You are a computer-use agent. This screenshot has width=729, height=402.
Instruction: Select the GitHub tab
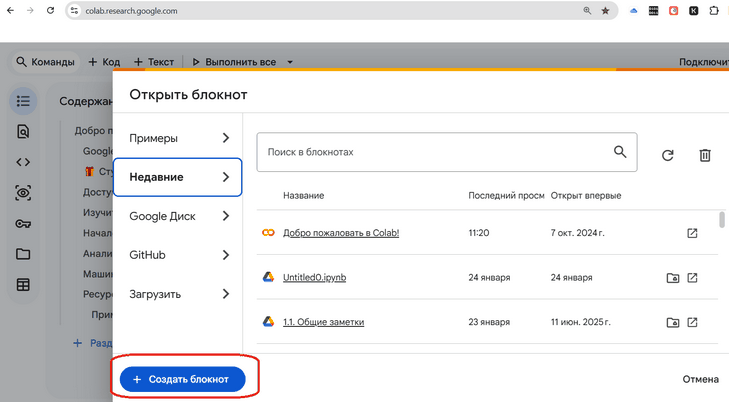[178, 255]
